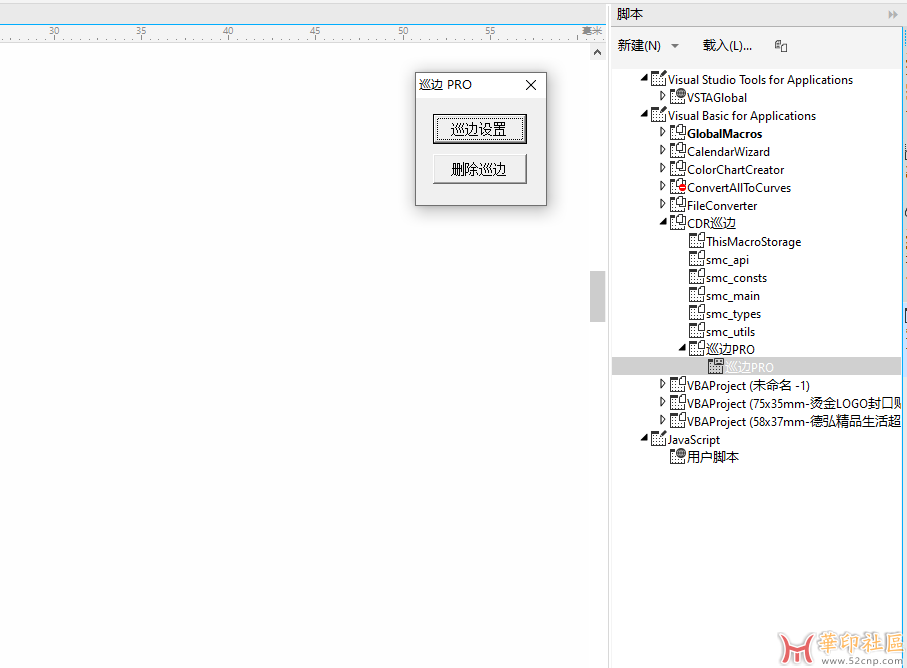This screenshot has width=907, height=668.
Task: Expand the GlobalMacros project
Action: [x=662, y=133]
